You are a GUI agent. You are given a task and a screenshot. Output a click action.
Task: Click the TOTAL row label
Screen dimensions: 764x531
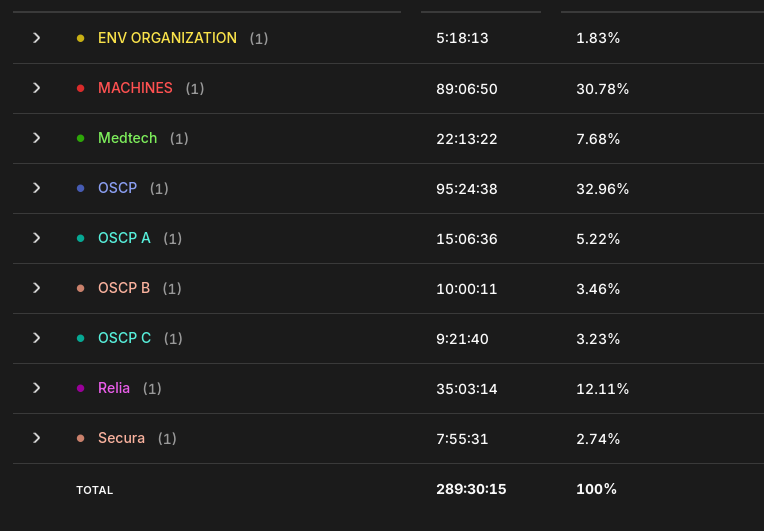[x=95, y=490]
